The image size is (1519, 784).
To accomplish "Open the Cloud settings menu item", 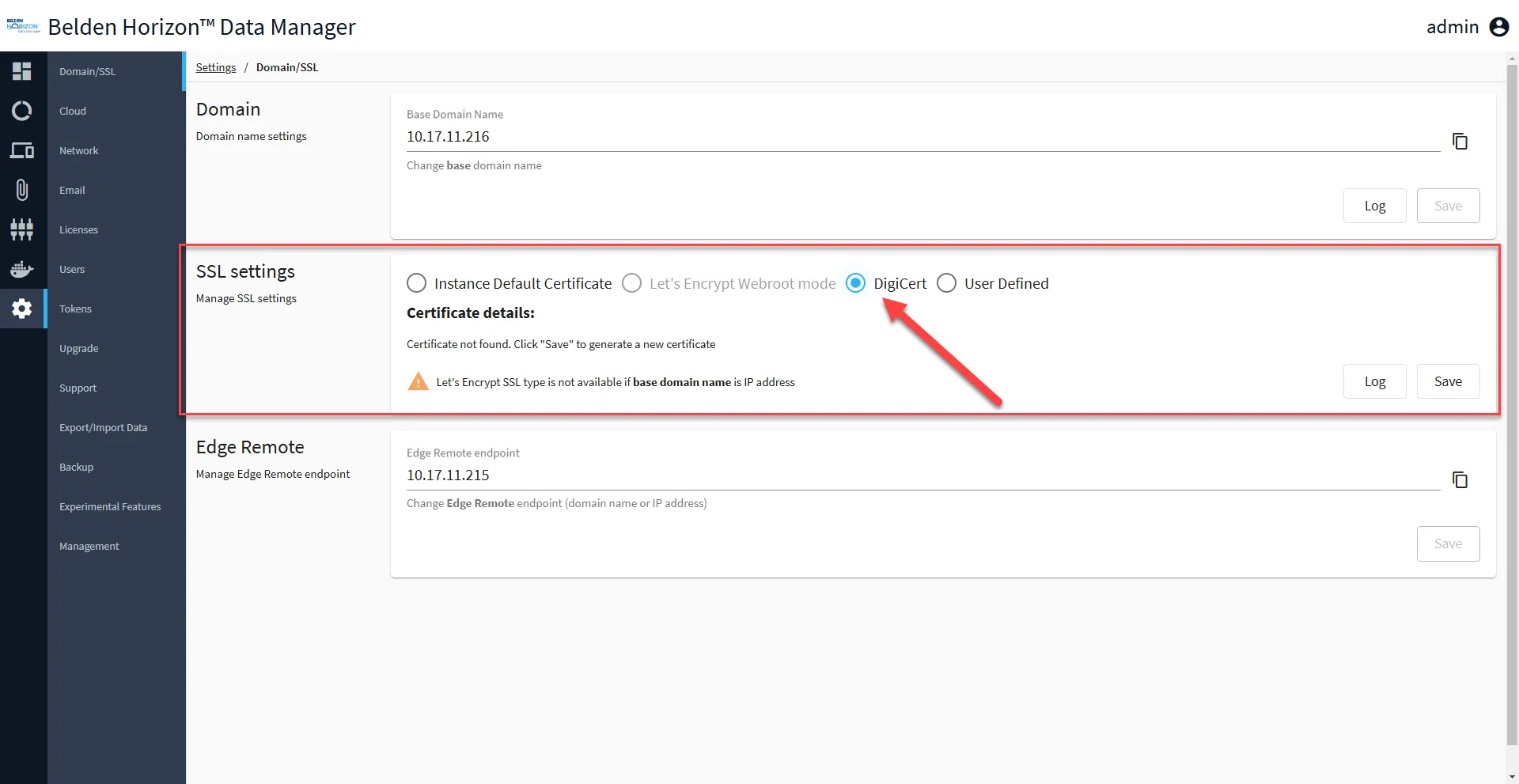I will 116,111.
